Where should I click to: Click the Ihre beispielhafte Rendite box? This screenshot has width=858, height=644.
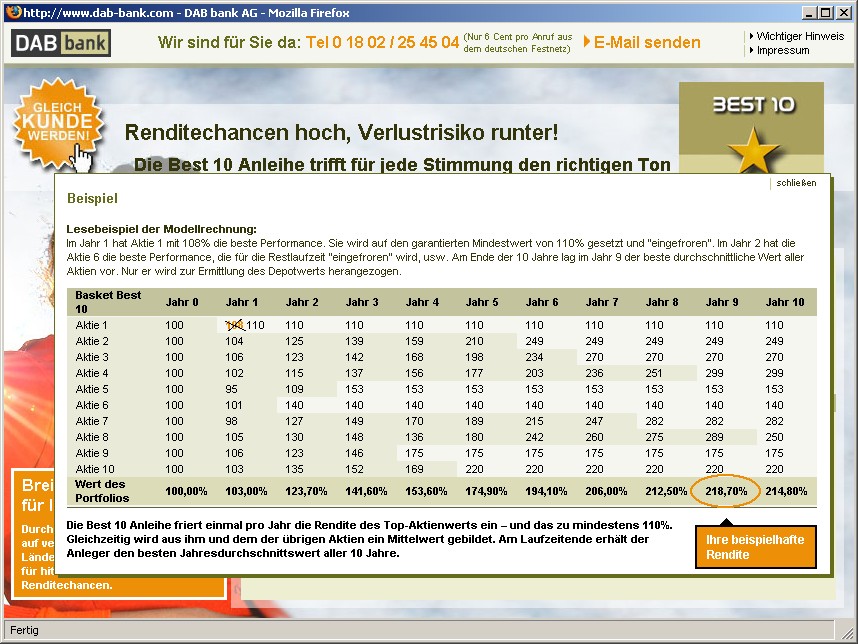pos(756,547)
